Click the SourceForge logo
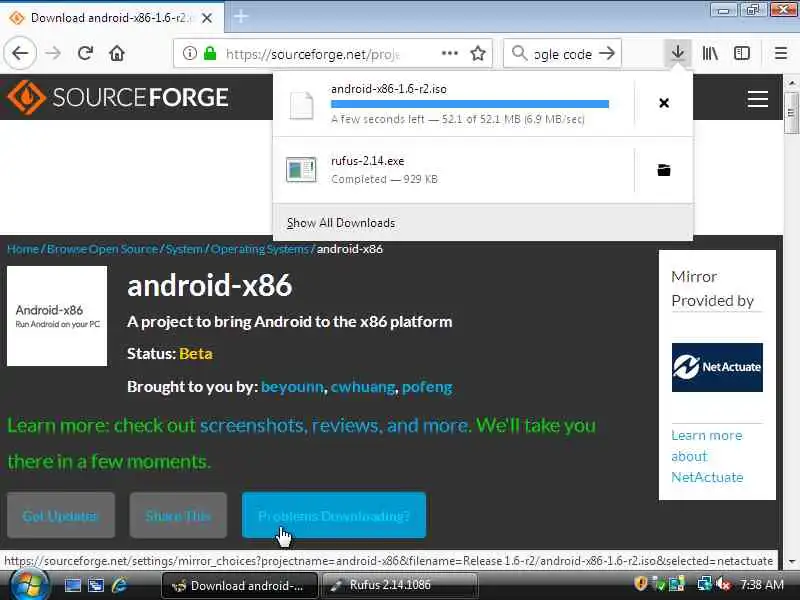 pos(118,97)
